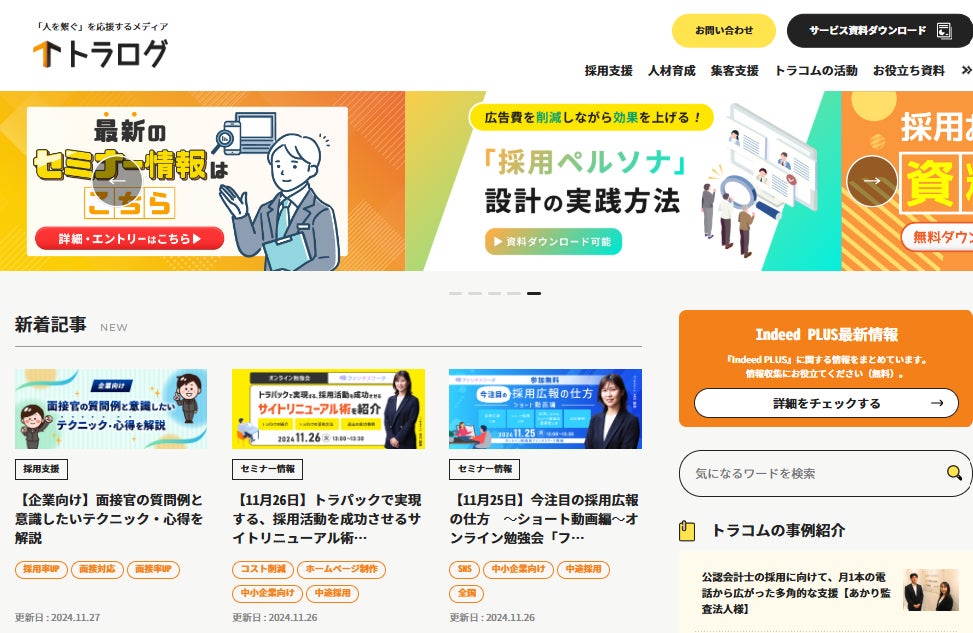The width and height of the screenshot is (973, 633).
Task: Select the third carousel indicator dot
Action: tap(495, 293)
